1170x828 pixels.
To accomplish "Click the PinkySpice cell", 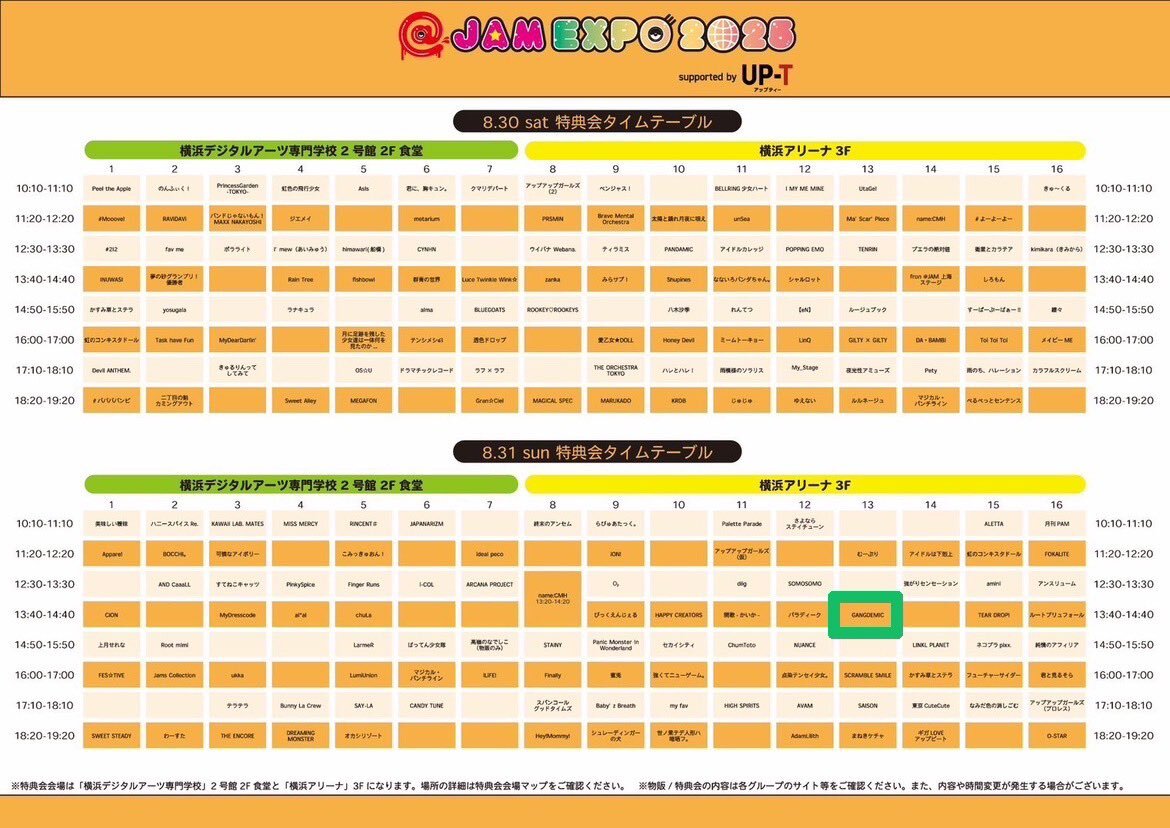I will (301, 584).
